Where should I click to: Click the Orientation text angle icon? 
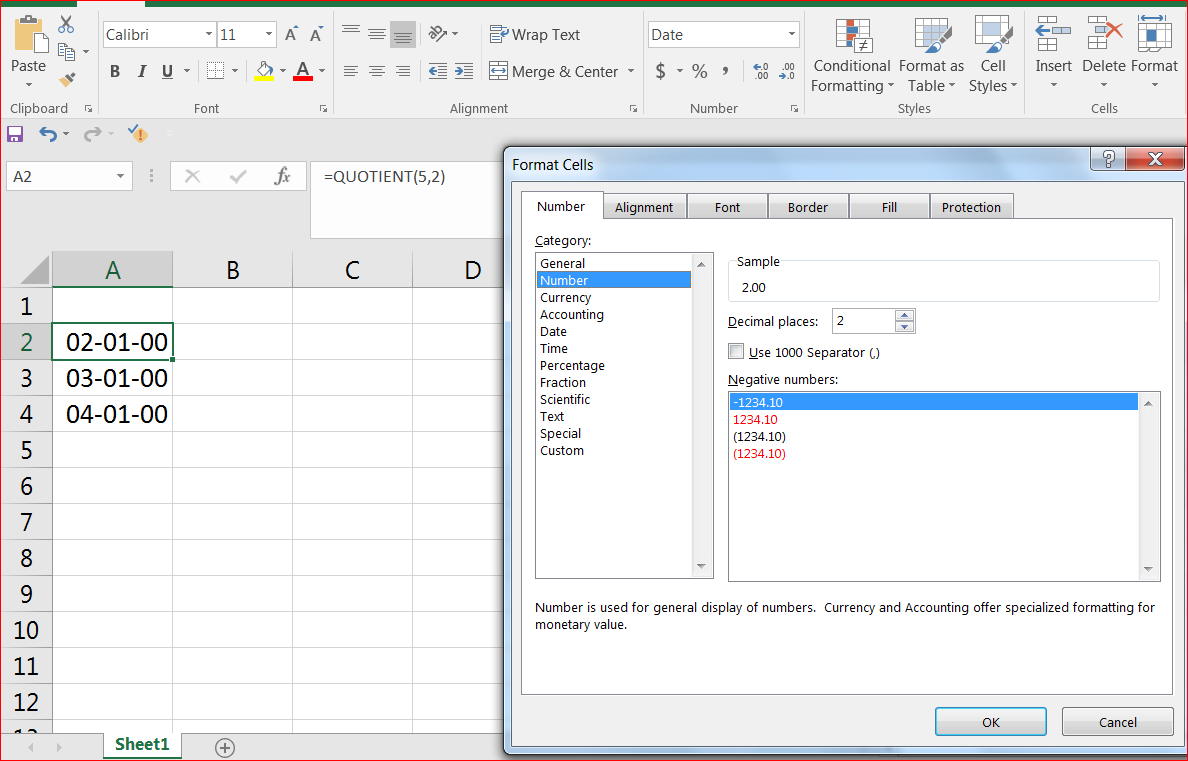tap(438, 33)
